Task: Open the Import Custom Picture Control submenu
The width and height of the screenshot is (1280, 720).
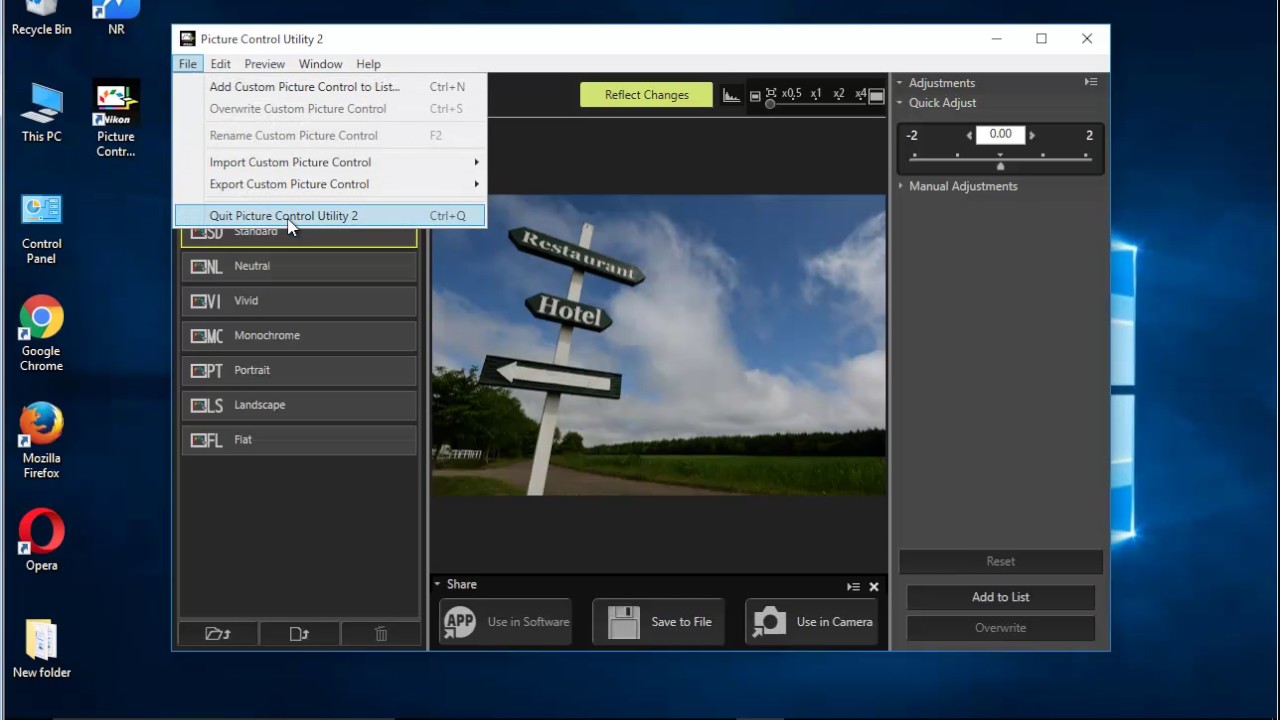Action: 330,162
